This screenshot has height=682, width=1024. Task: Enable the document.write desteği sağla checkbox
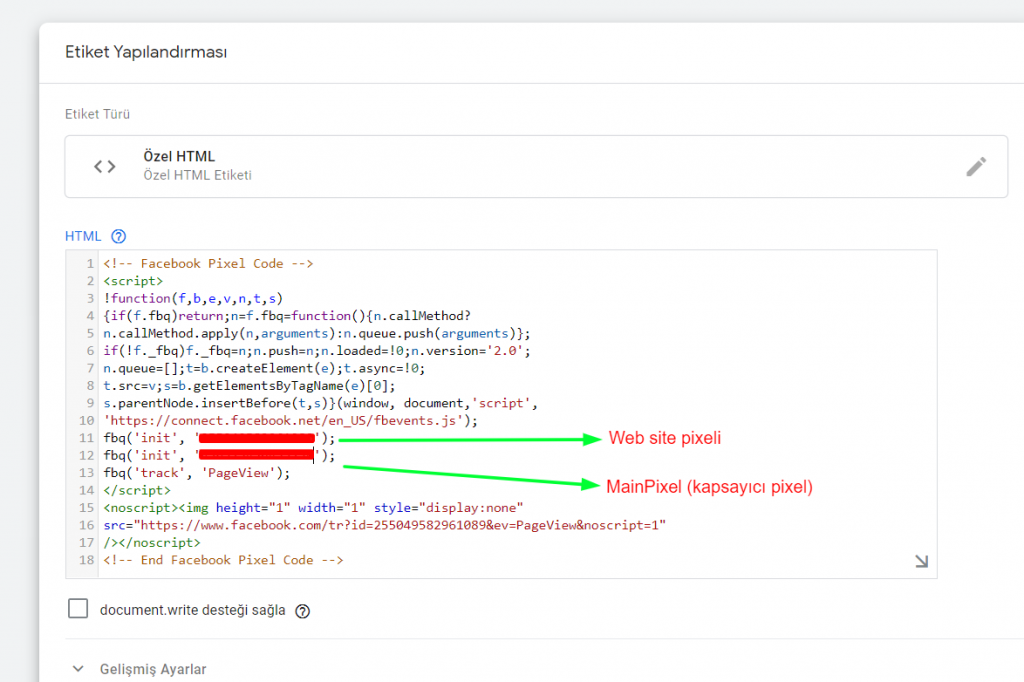78,609
